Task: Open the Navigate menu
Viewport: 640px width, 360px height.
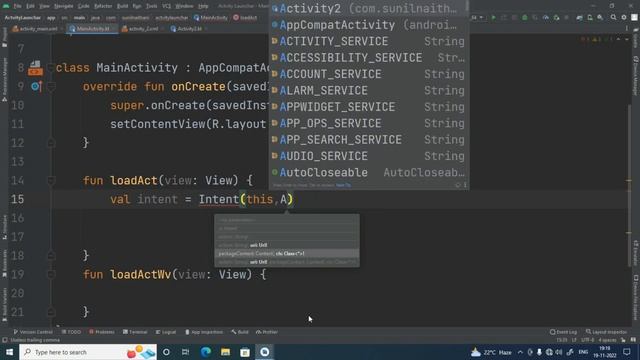Action: point(64,6)
